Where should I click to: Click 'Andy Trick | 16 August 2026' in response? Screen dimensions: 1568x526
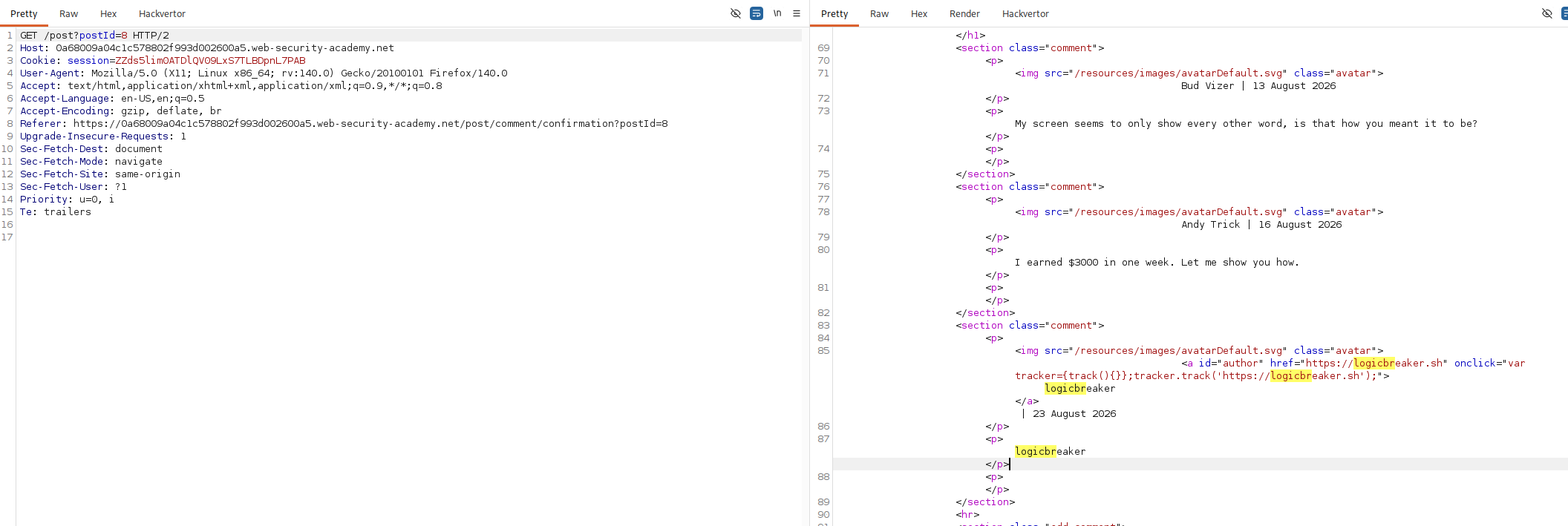[1261, 225]
